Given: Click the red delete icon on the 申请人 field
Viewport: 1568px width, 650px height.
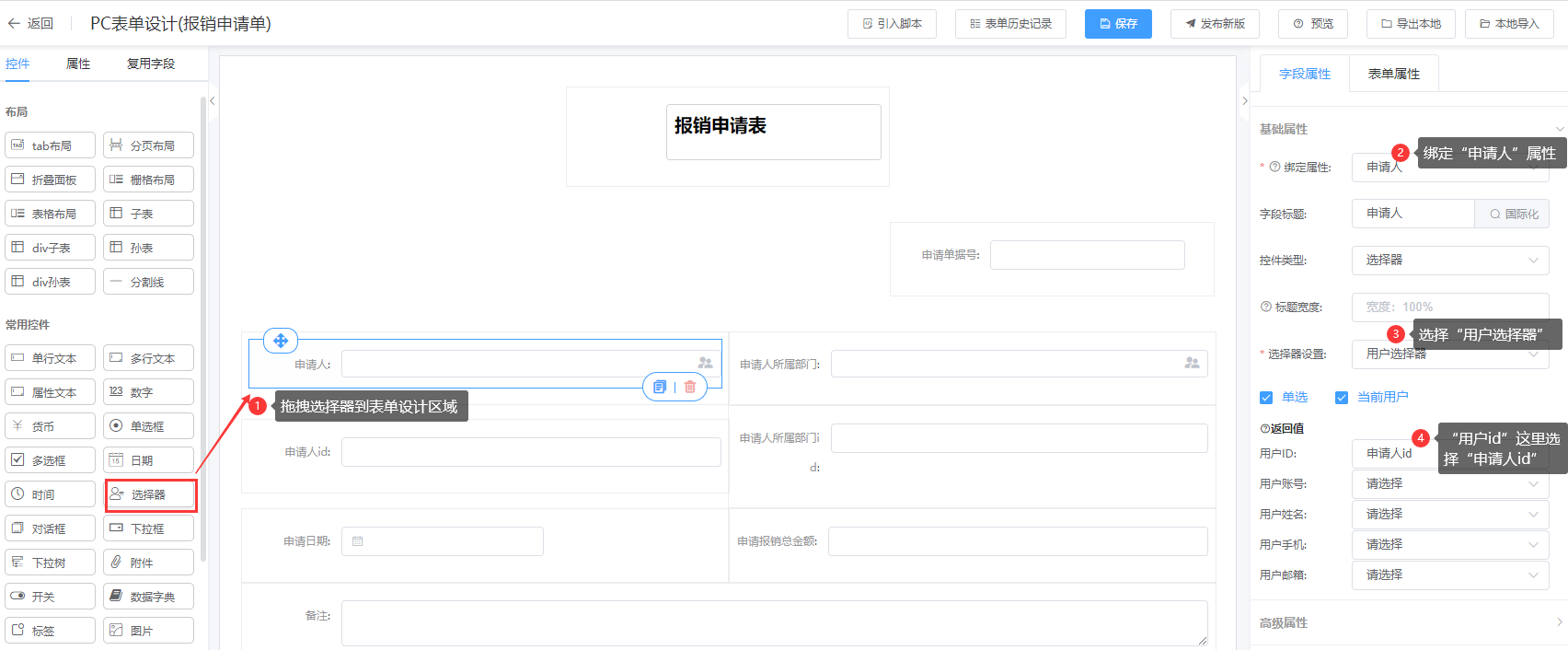Looking at the screenshot, I should pyautogui.click(x=690, y=388).
